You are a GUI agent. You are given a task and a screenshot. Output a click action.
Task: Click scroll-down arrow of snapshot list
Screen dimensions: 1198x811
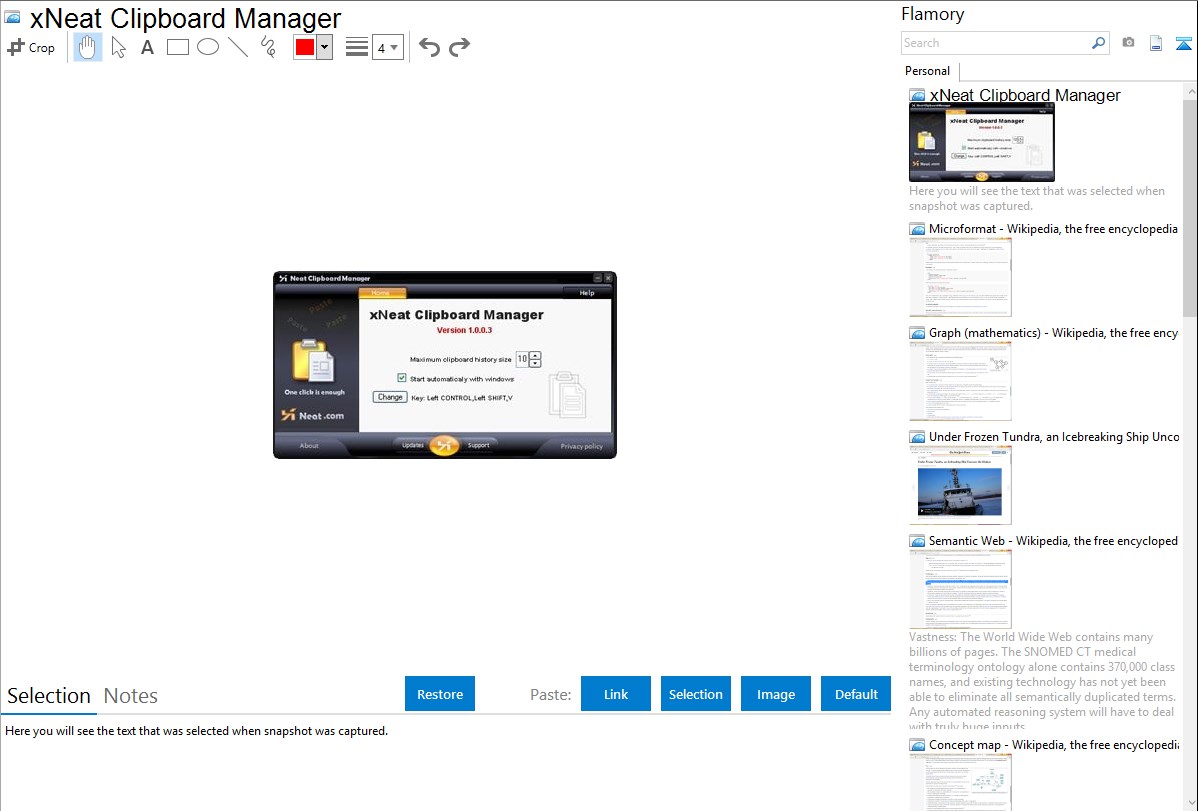coord(1190,803)
